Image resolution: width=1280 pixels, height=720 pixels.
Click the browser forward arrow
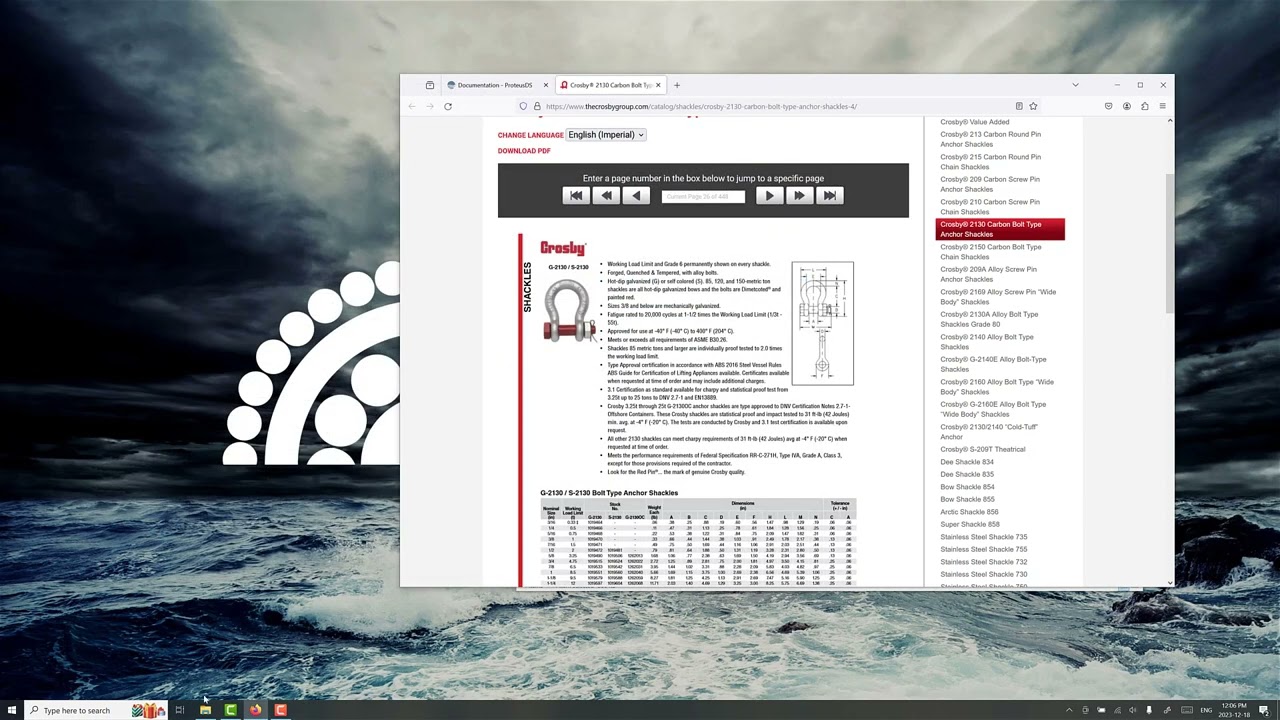[430, 106]
